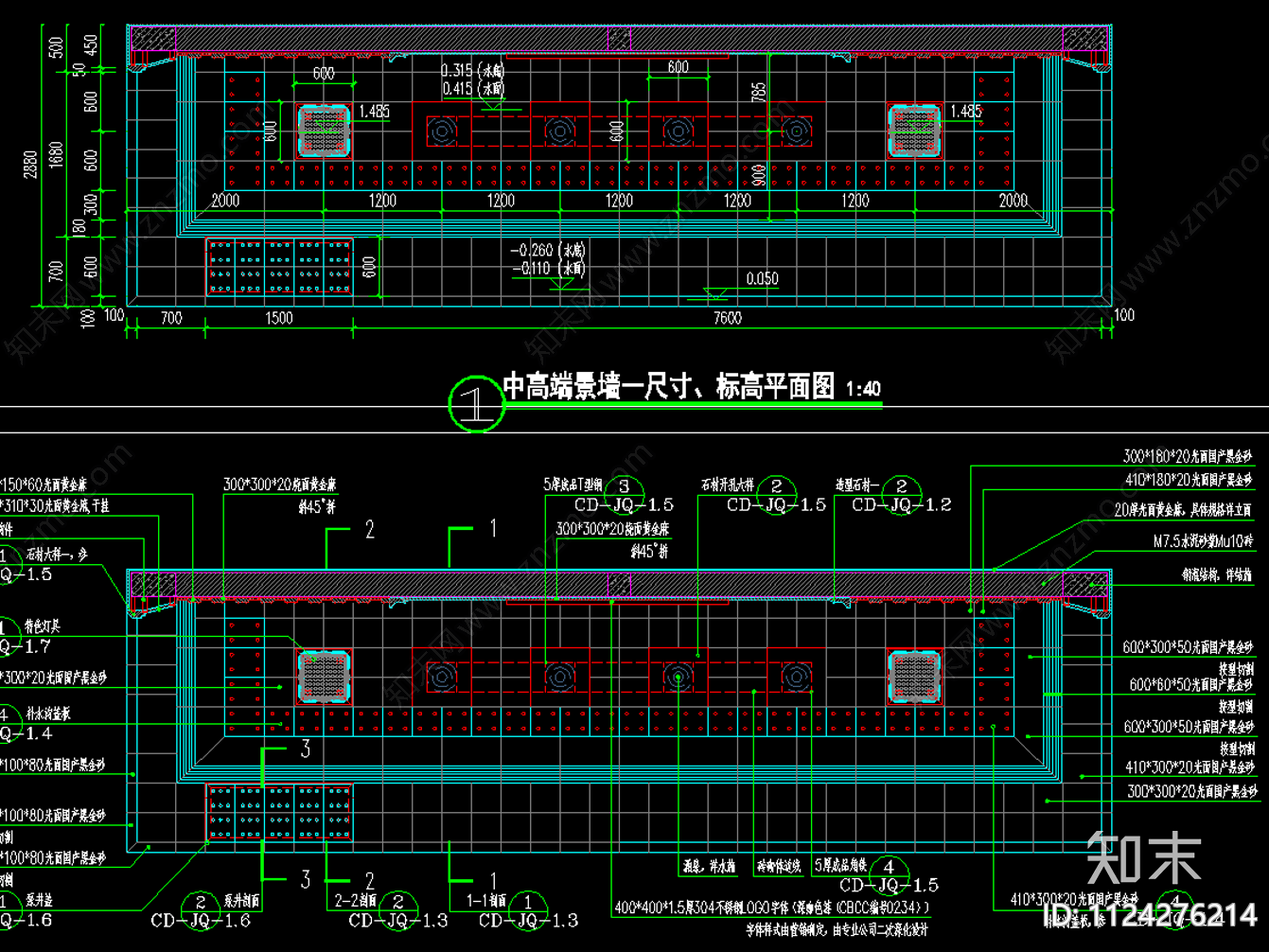Click the CD-JQ-1.2 detail reference
The width and height of the screenshot is (1269, 952).
pyautogui.click(x=902, y=504)
